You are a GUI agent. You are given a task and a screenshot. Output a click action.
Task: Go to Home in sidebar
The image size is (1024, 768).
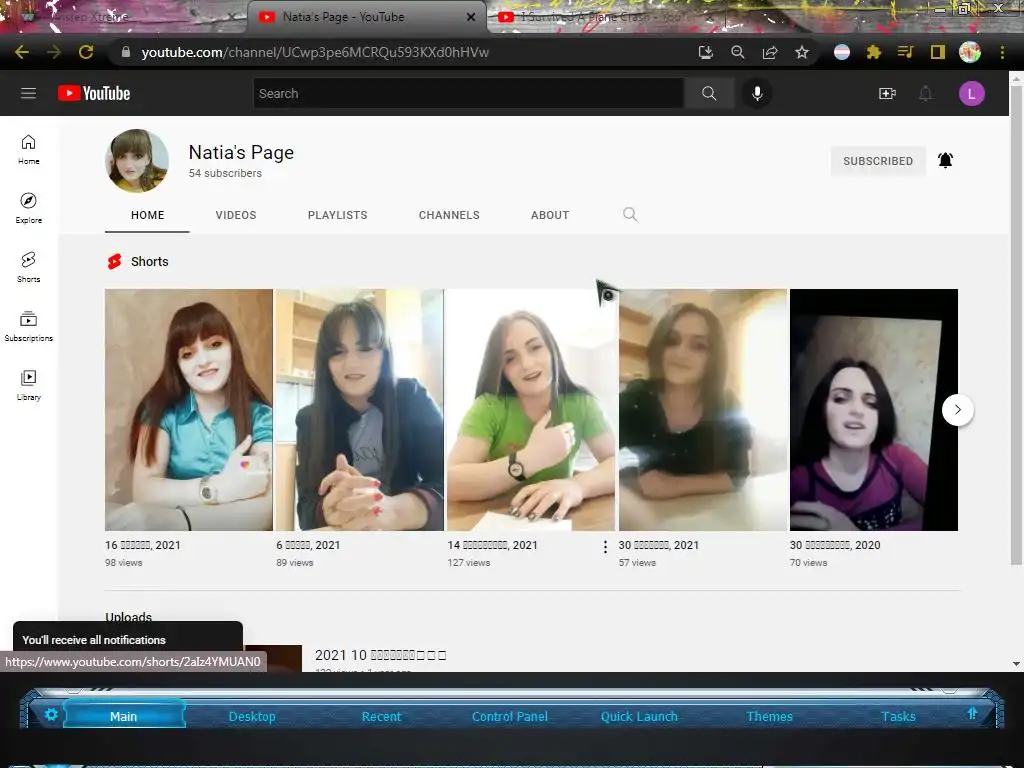(x=29, y=150)
